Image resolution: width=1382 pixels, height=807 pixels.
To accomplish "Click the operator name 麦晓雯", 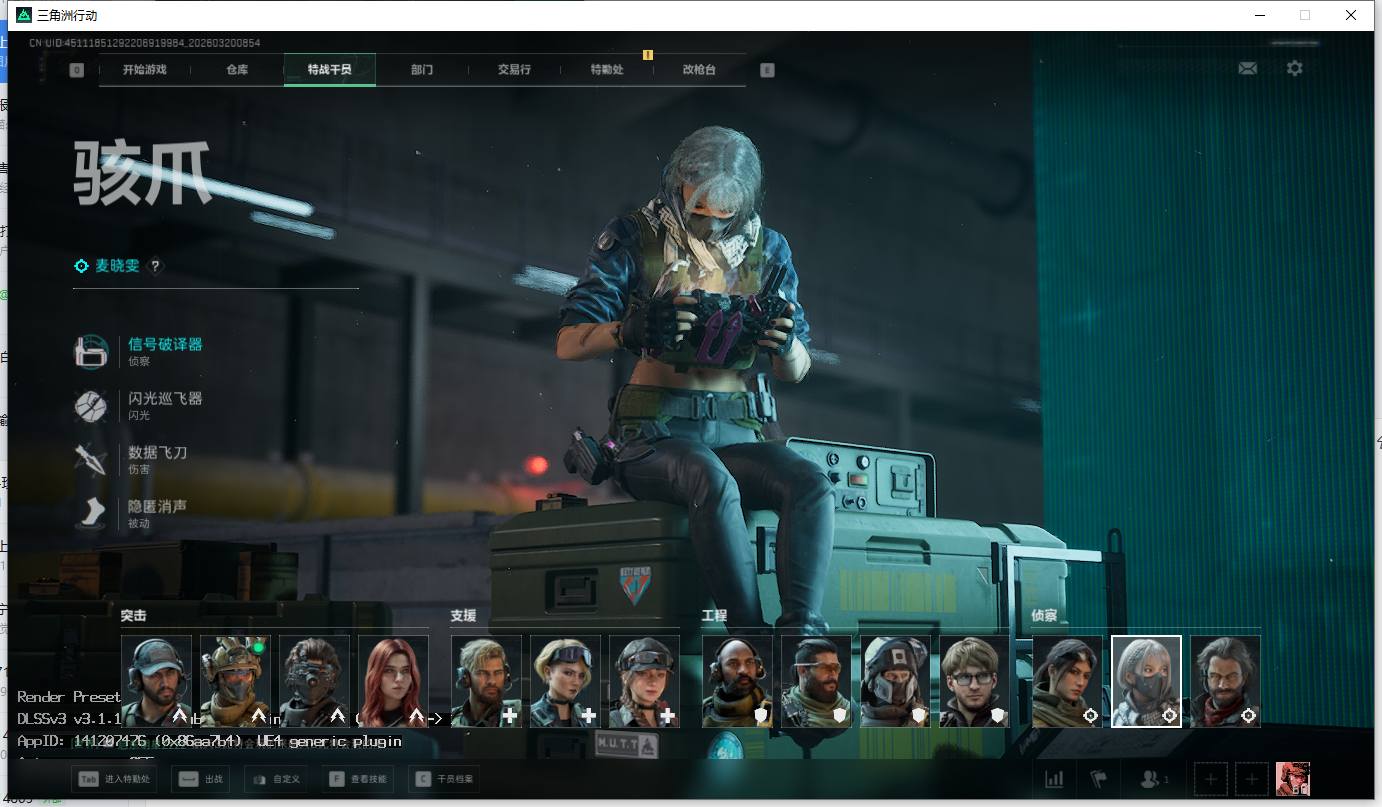I will [117, 266].
